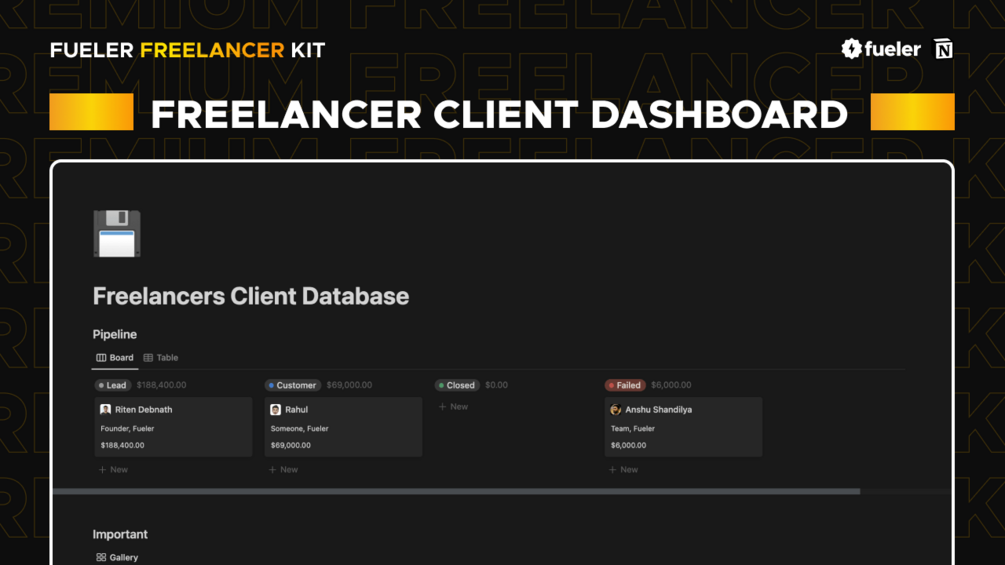1005x565 pixels.
Task: Click $69,000.00 value on Rahul's card
Action: (x=290, y=445)
